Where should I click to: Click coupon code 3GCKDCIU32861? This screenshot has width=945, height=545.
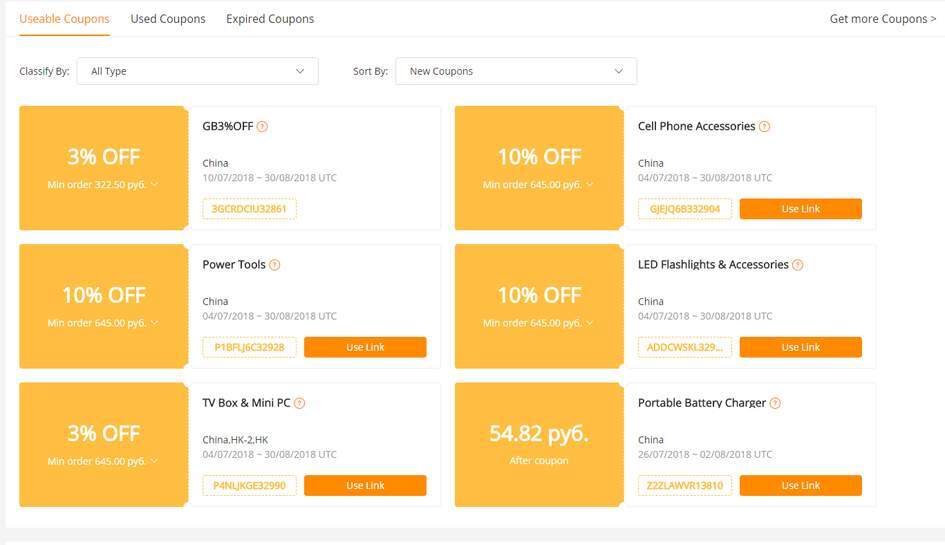click(x=249, y=209)
